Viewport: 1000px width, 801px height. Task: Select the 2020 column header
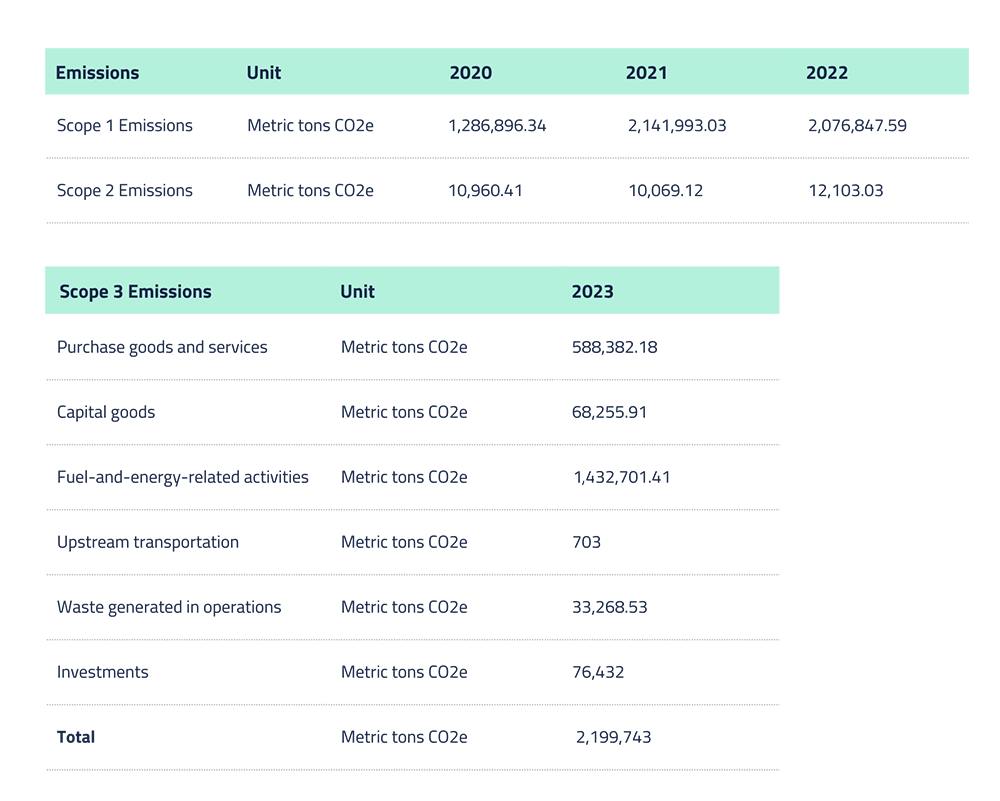click(470, 73)
